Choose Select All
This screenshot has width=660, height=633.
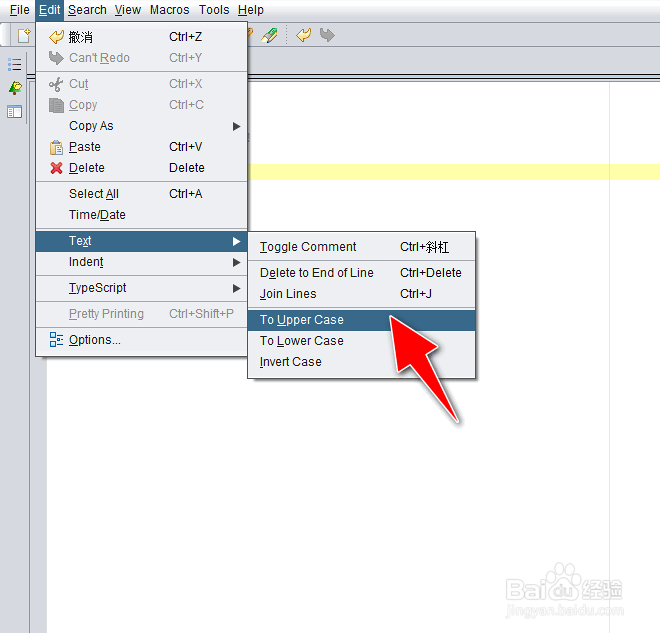pyautogui.click(x=141, y=194)
